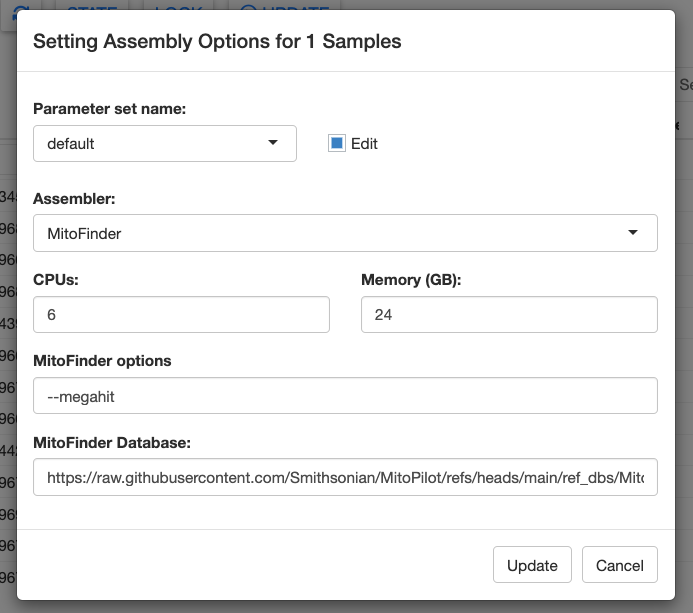Screen dimensions: 693x613
Task: Focus the CPUs input field
Action: (181, 314)
